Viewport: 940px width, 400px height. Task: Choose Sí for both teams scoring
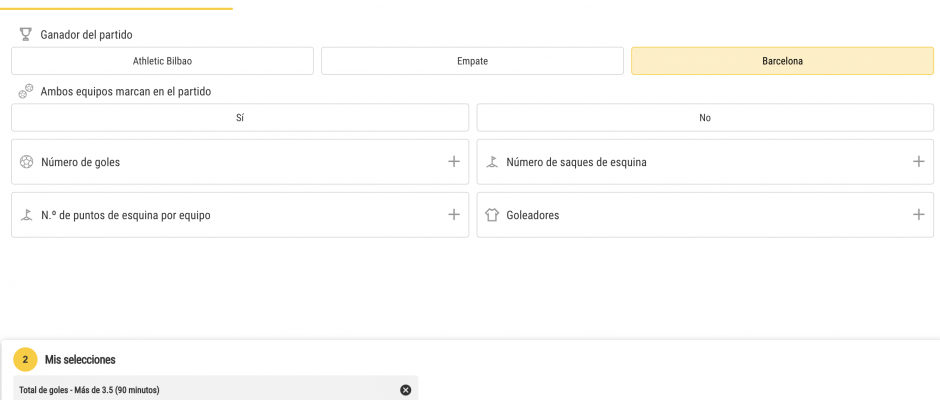click(x=240, y=118)
